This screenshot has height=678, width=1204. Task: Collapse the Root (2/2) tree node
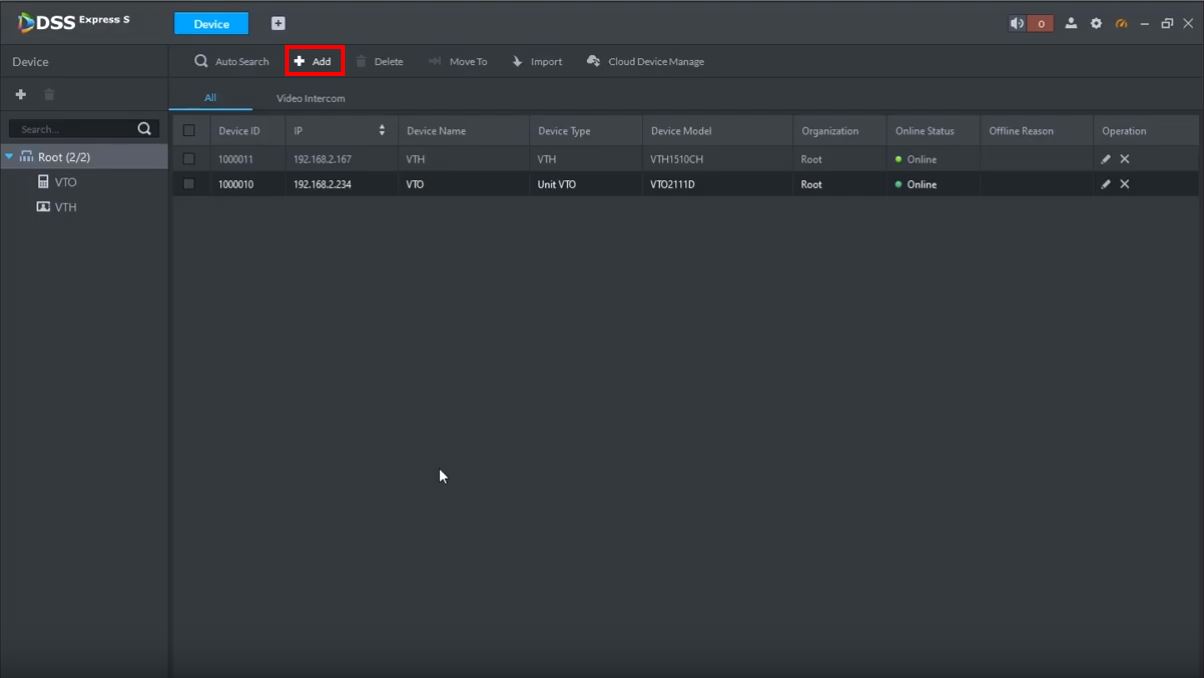point(9,157)
